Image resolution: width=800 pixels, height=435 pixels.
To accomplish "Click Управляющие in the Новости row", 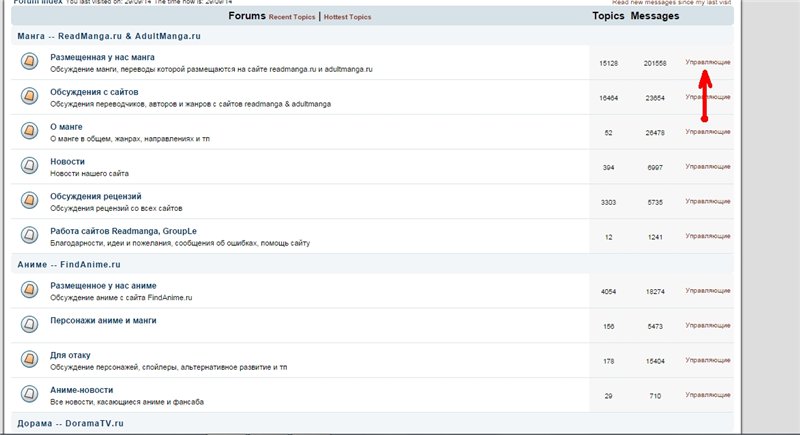I will (x=708, y=166).
